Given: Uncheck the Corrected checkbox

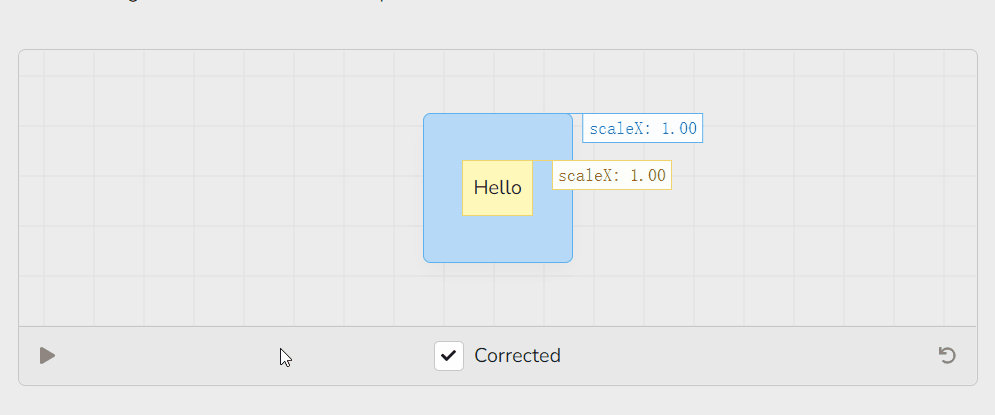Looking at the screenshot, I should [x=449, y=355].
